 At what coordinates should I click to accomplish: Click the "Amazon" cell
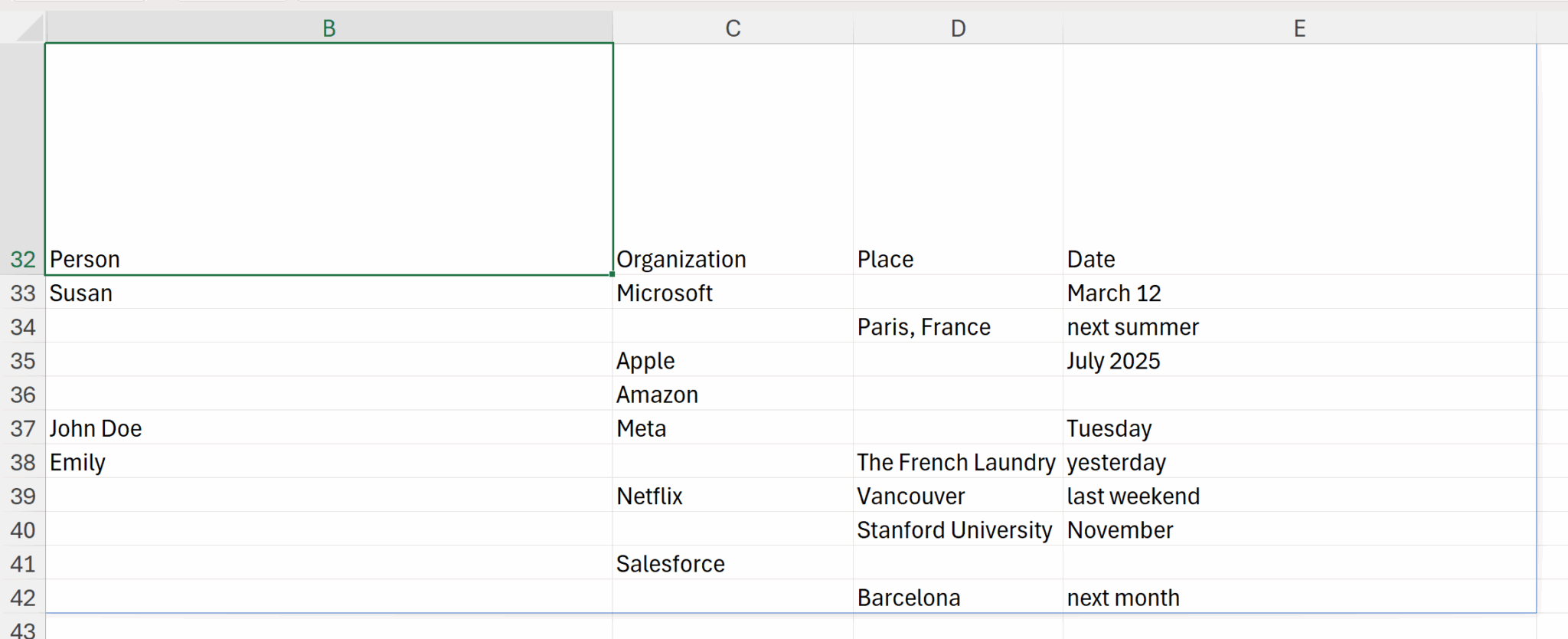(x=733, y=393)
